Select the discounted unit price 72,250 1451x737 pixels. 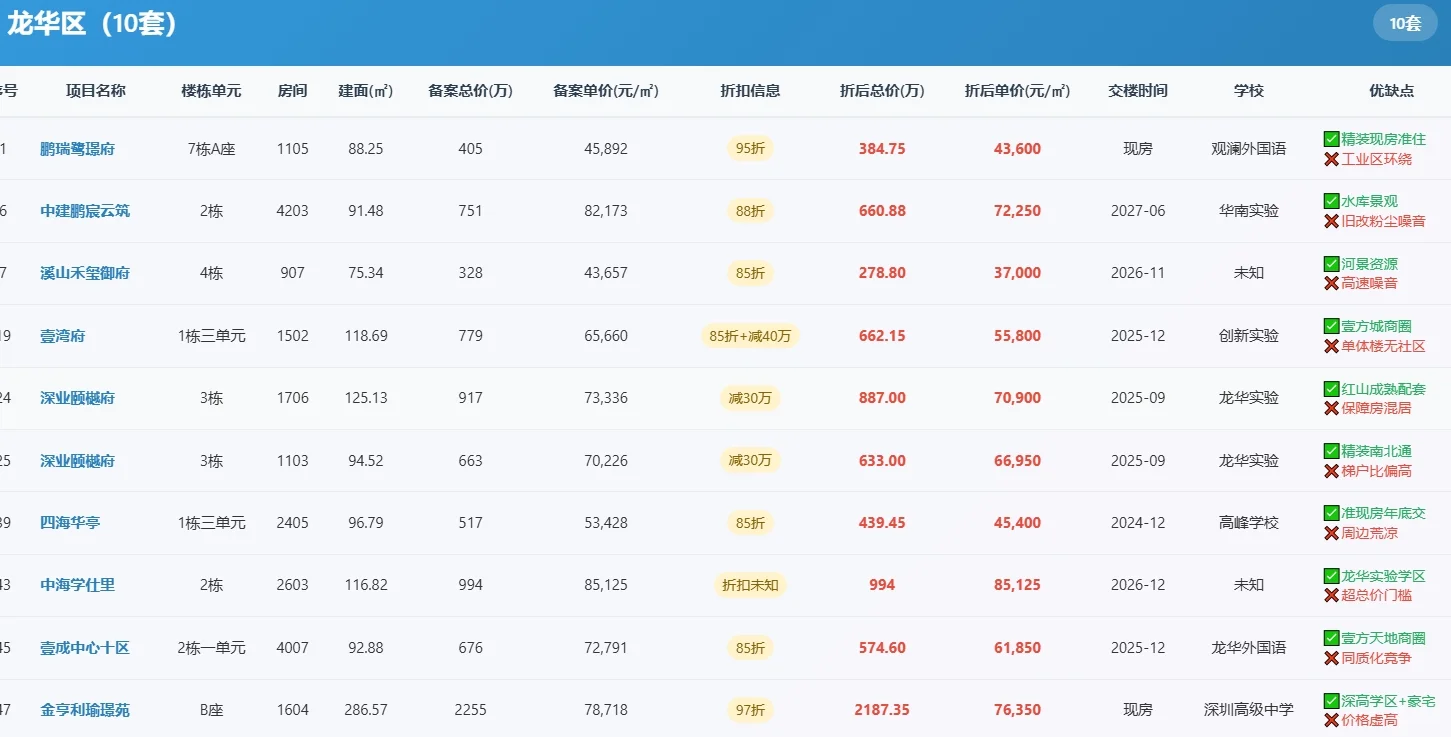click(1017, 211)
